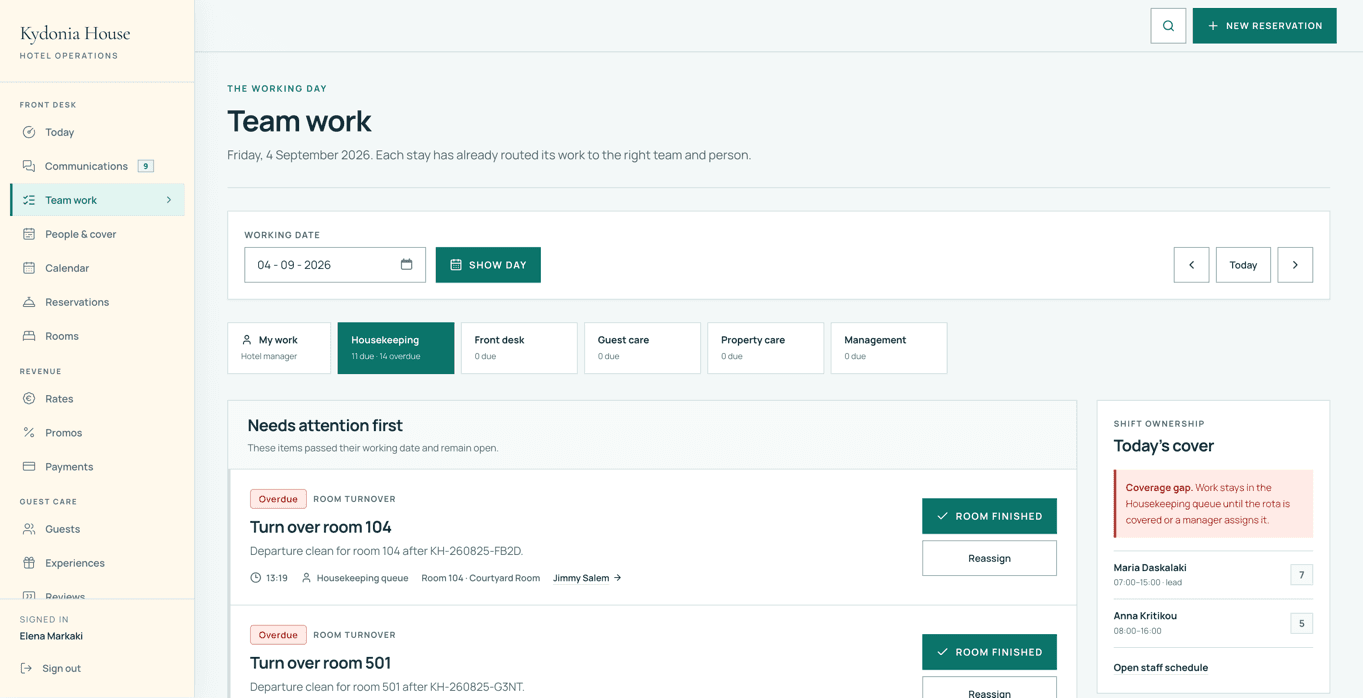The image size is (1363, 698).
Task: Jump to Today with the date button
Action: tap(1243, 265)
